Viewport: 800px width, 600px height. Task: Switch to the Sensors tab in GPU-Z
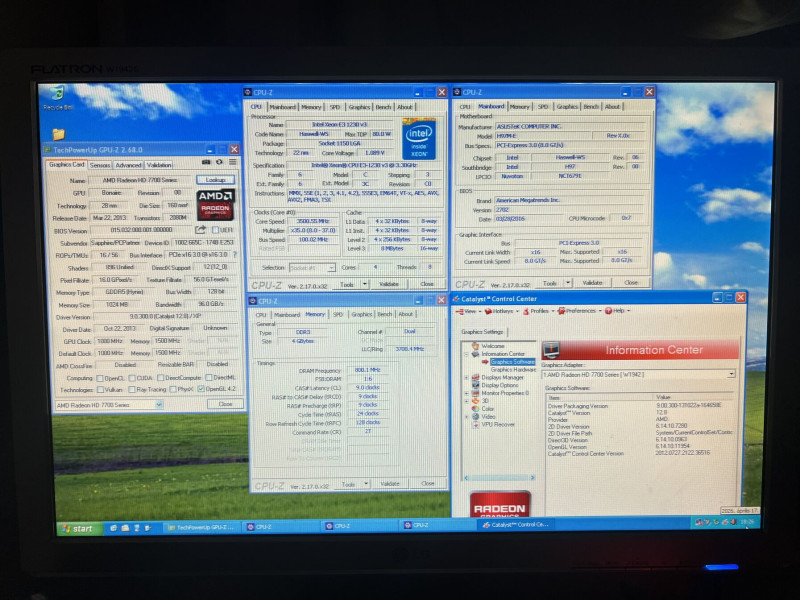100,165
